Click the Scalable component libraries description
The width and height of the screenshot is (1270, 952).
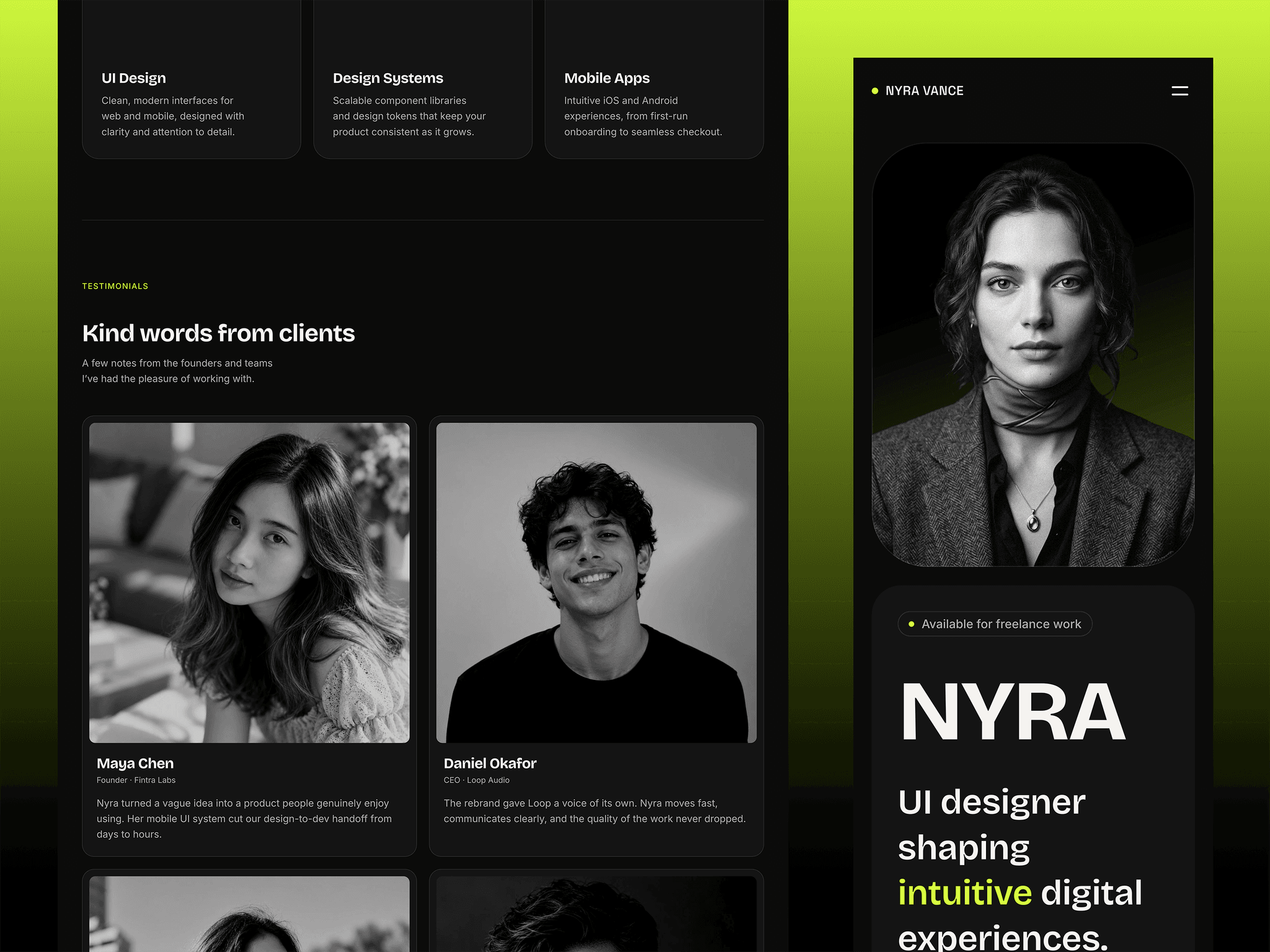pos(409,116)
